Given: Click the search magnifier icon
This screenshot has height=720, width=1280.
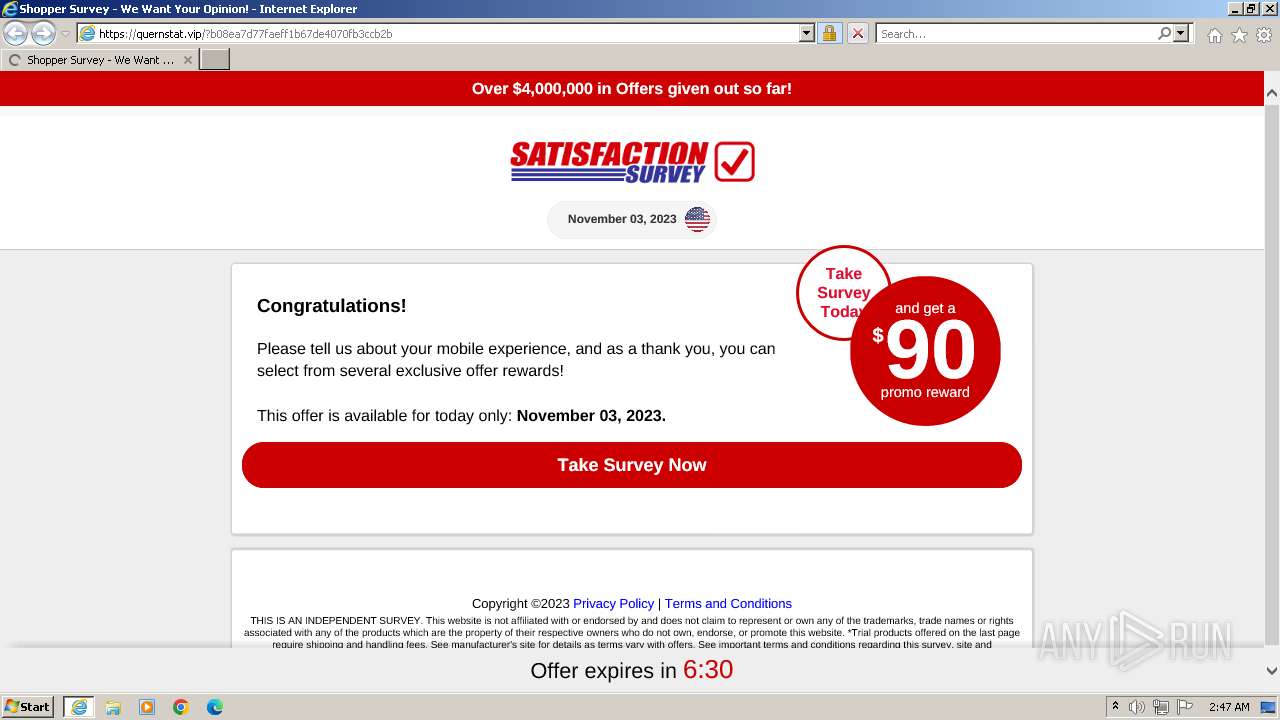Looking at the screenshot, I should pyautogui.click(x=1164, y=33).
